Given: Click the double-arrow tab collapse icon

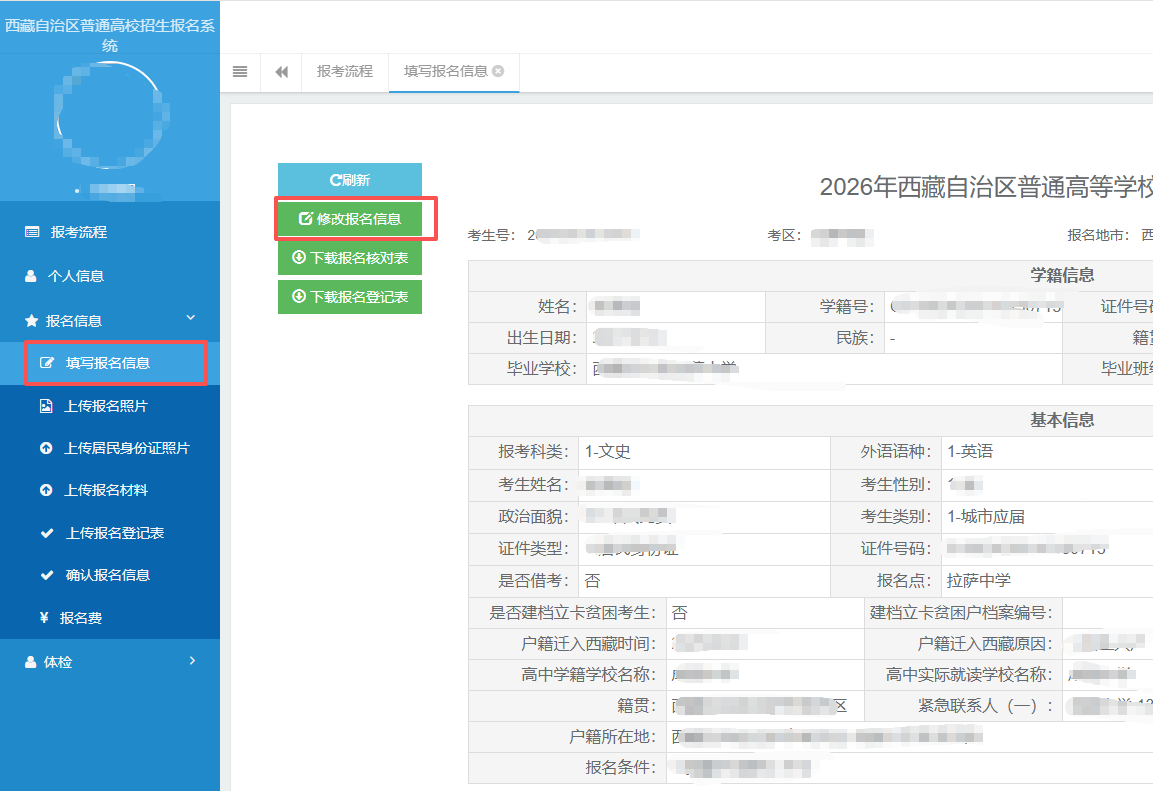Looking at the screenshot, I should click(281, 71).
